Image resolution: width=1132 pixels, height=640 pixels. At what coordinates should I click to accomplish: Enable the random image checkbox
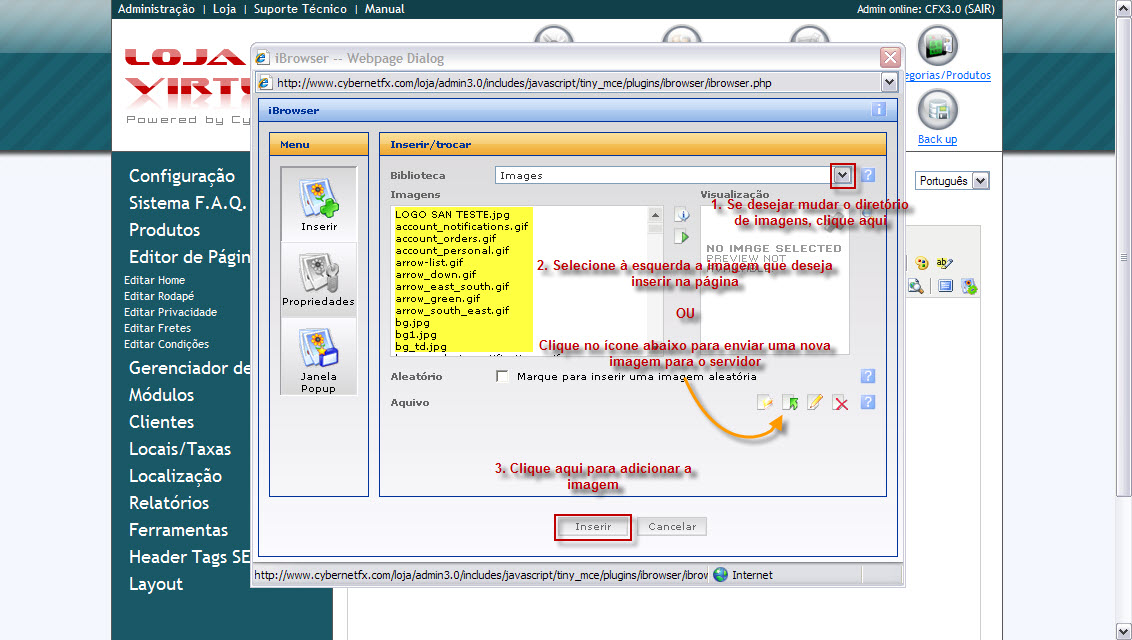pyautogui.click(x=503, y=377)
